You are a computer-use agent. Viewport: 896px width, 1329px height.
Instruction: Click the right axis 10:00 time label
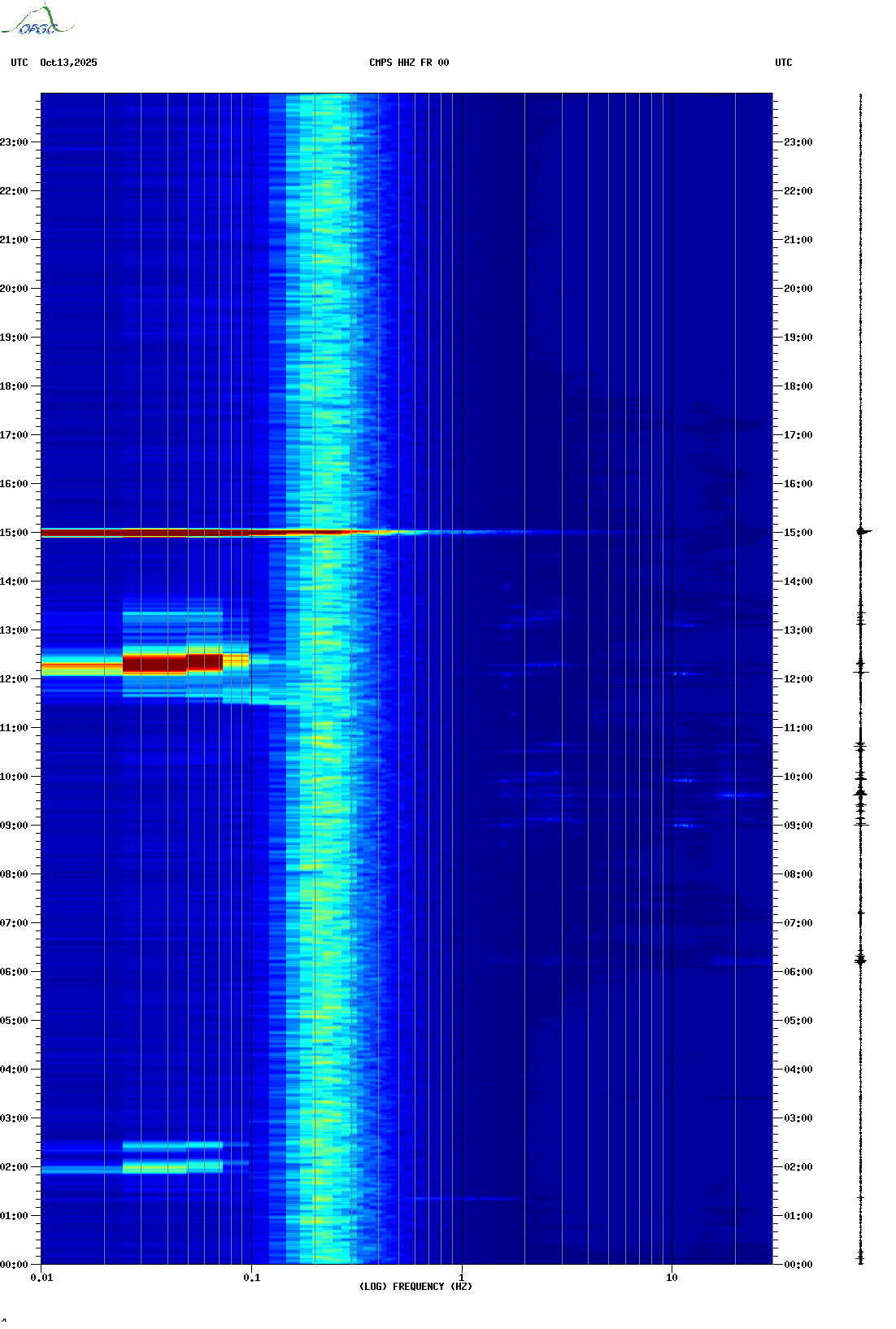point(798,777)
